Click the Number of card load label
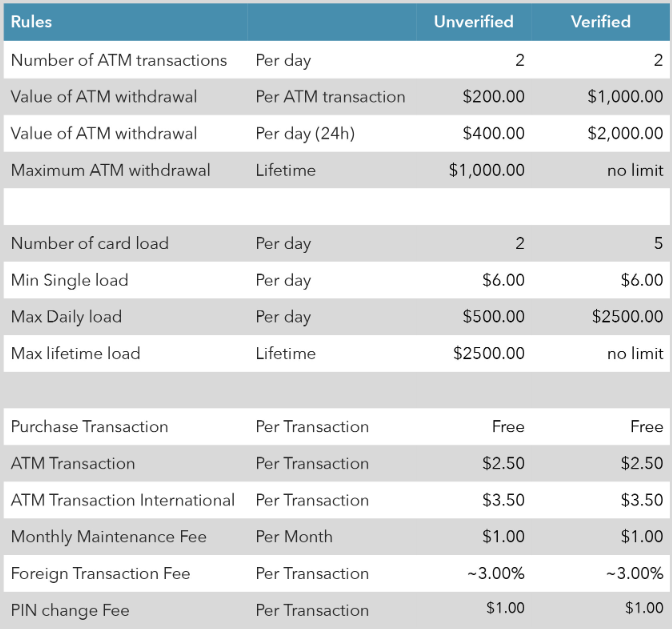This screenshot has width=672, height=629. click(90, 243)
